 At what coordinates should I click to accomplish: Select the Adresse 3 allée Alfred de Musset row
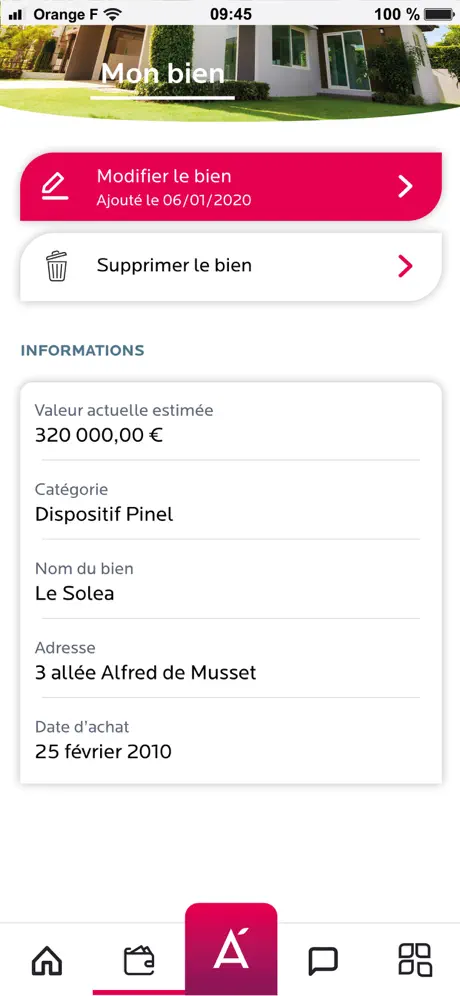(x=231, y=660)
